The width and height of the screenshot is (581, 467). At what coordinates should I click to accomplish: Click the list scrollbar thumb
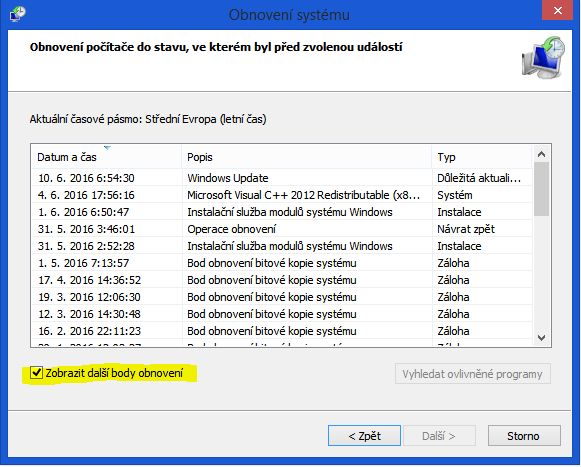pos(541,189)
